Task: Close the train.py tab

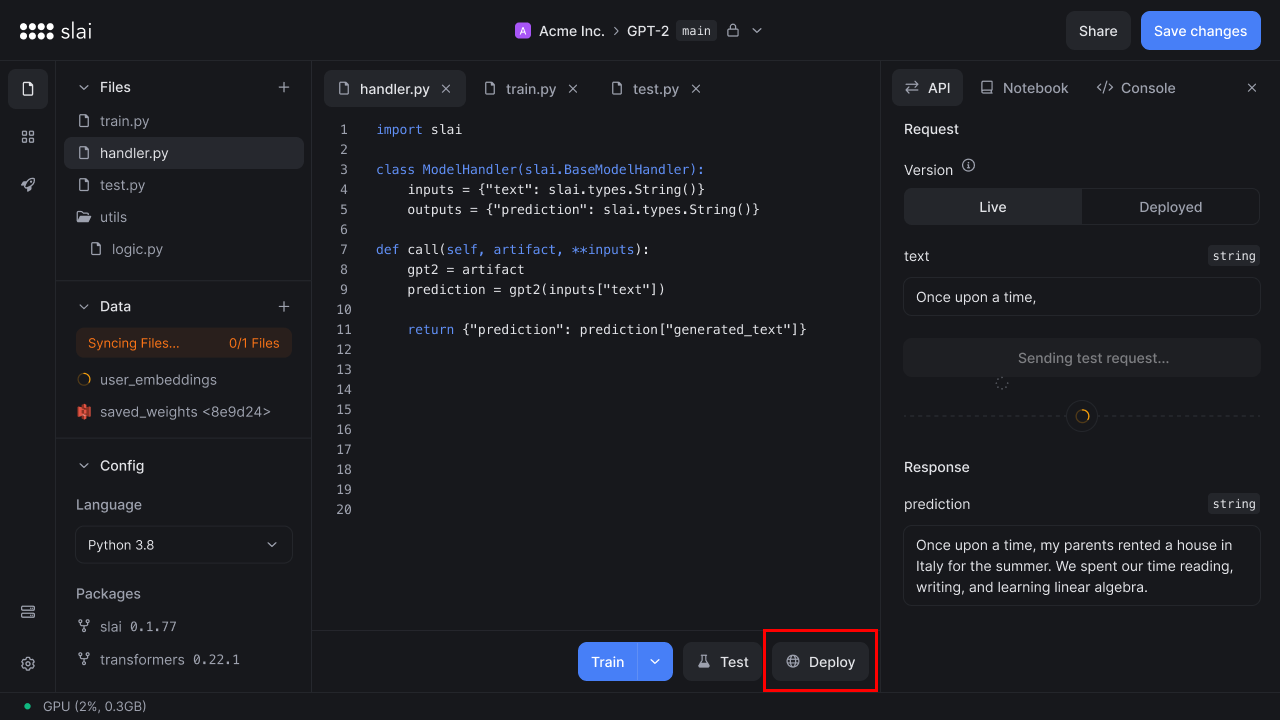Action: tap(573, 89)
